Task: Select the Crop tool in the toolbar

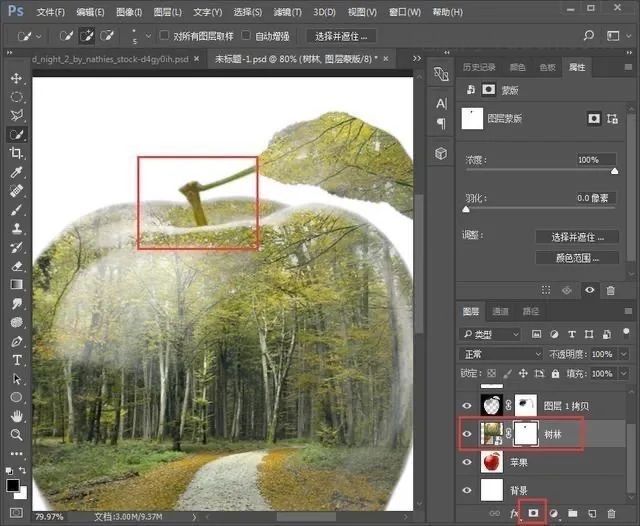Action: [x=16, y=153]
